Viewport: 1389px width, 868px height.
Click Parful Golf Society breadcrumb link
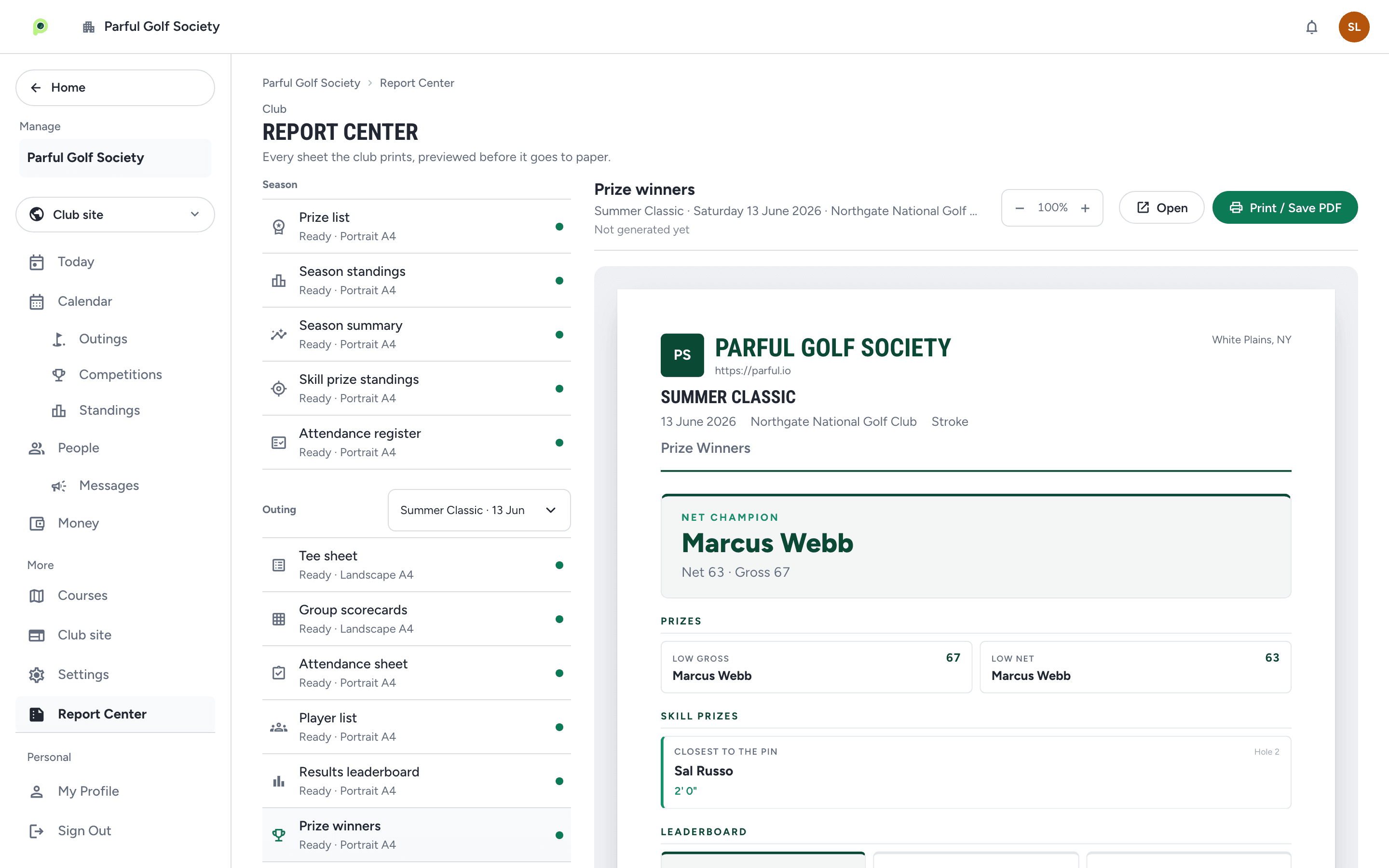point(311,82)
